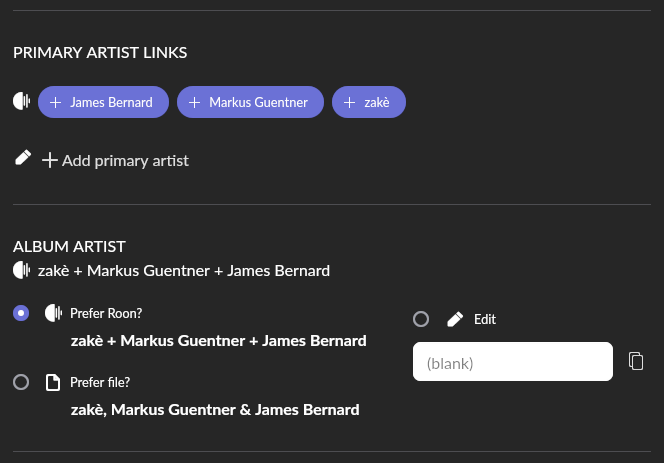Select the Prefer Roon radio button

(21, 314)
